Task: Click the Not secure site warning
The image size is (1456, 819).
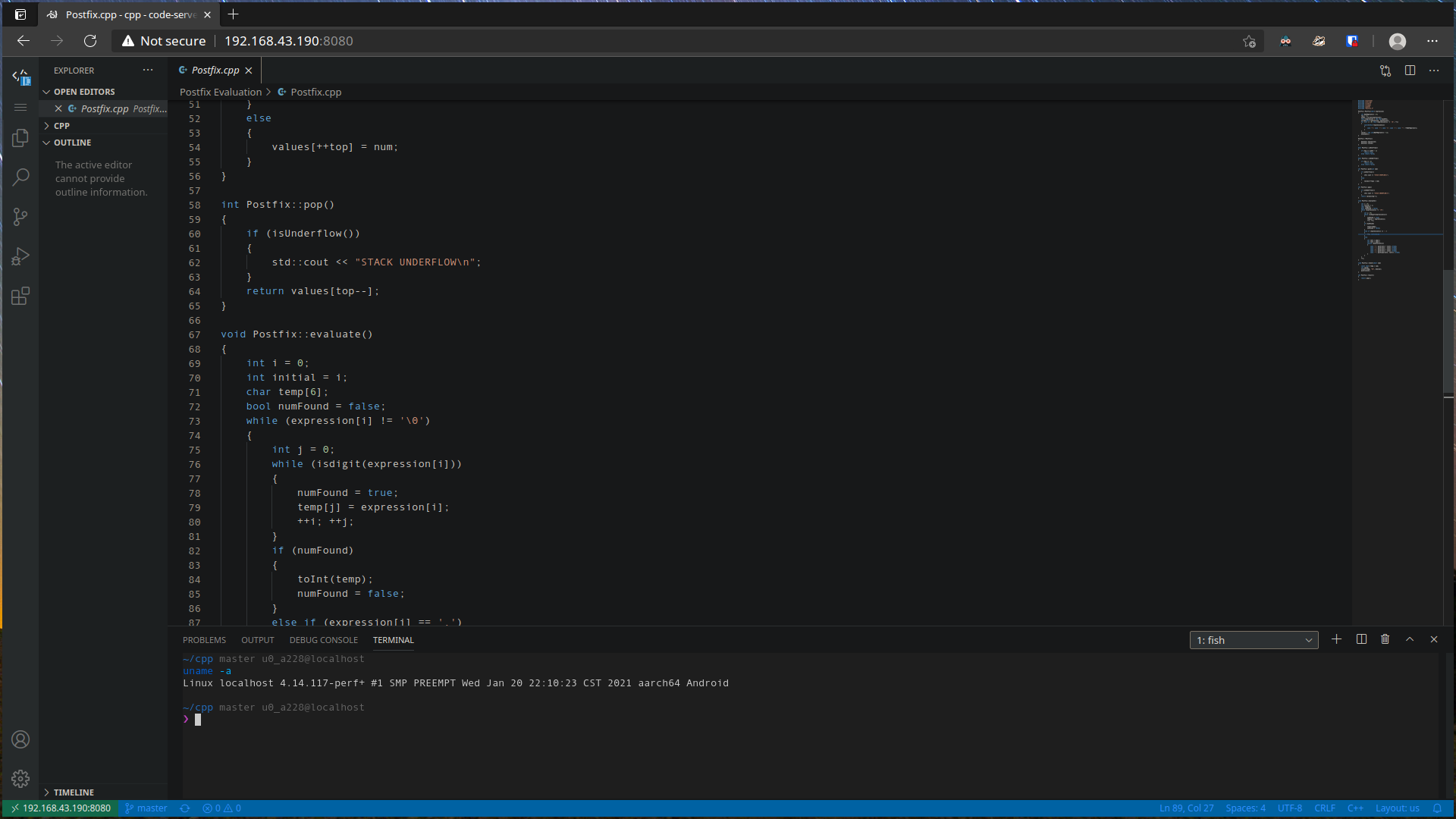Action: point(164,41)
